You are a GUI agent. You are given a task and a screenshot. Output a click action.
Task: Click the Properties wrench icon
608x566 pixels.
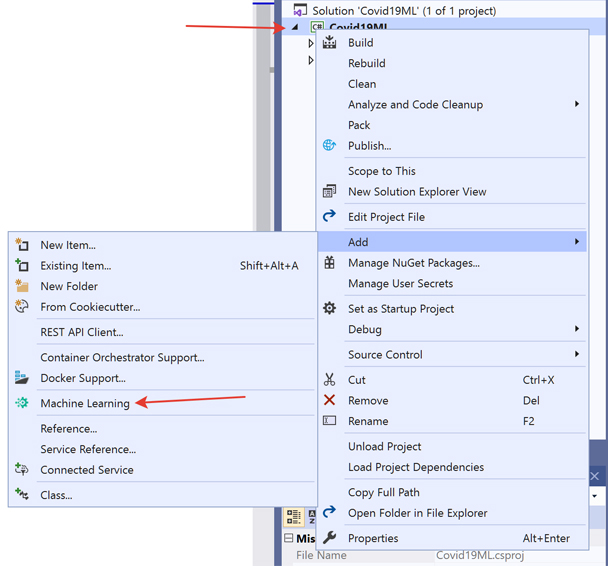329,538
